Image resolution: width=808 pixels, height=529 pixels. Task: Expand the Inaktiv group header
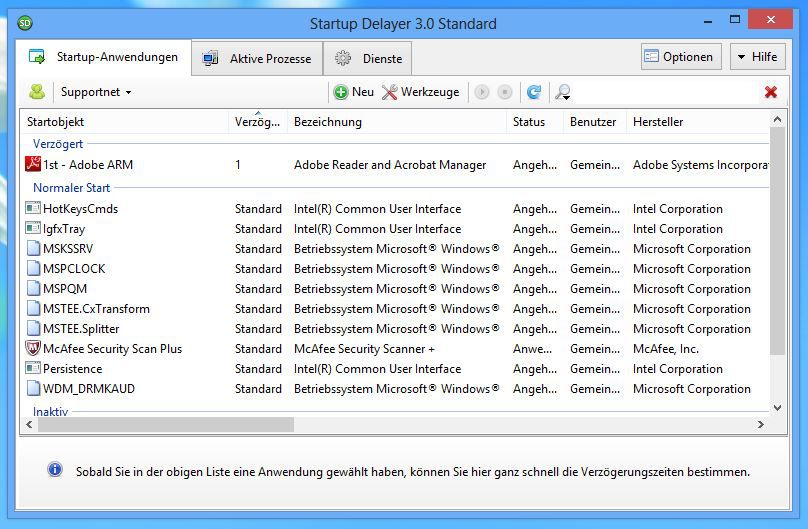pos(50,412)
